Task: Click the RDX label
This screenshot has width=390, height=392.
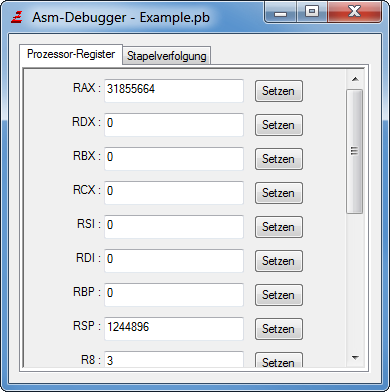Action: coord(86,122)
